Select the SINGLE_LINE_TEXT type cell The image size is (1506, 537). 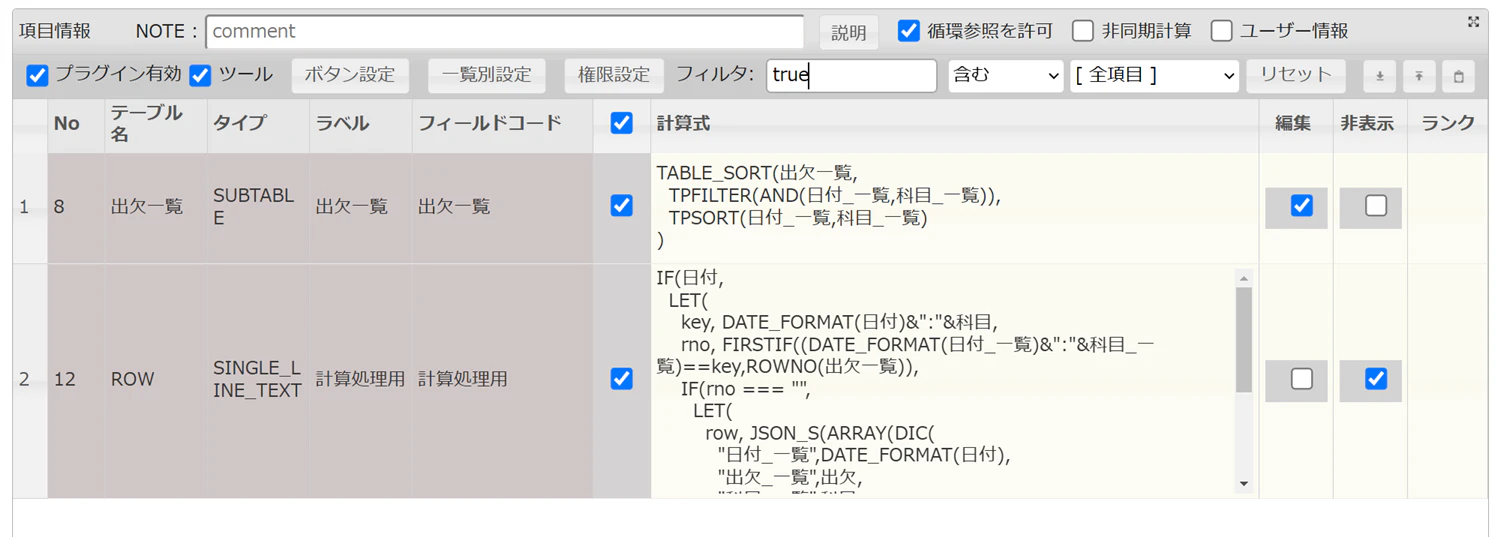(x=257, y=380)
